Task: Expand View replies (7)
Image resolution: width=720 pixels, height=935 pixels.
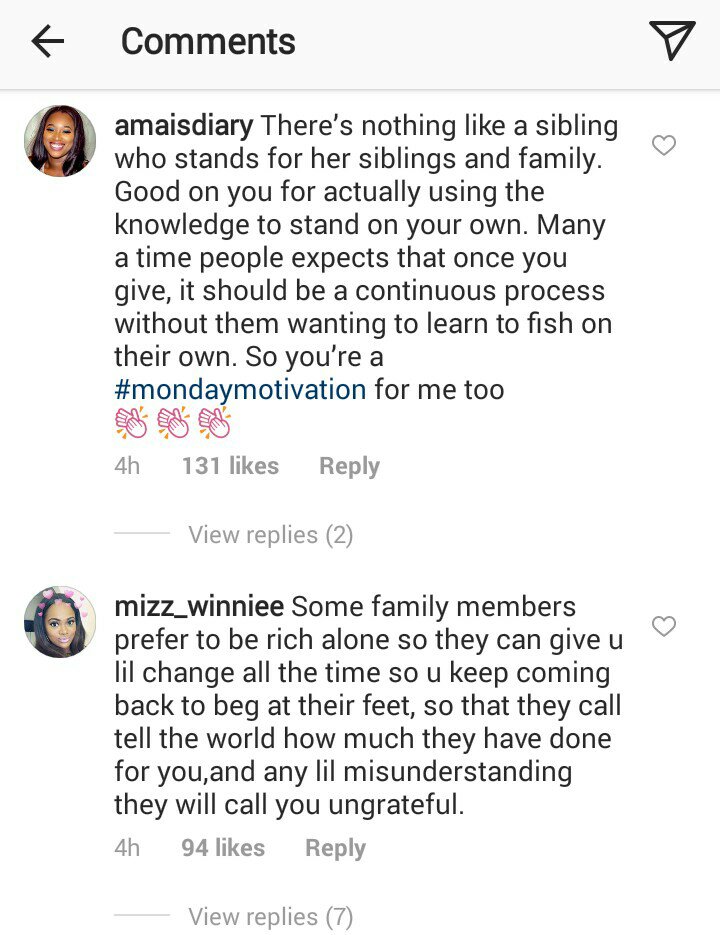Action: [x=270, y=916]
